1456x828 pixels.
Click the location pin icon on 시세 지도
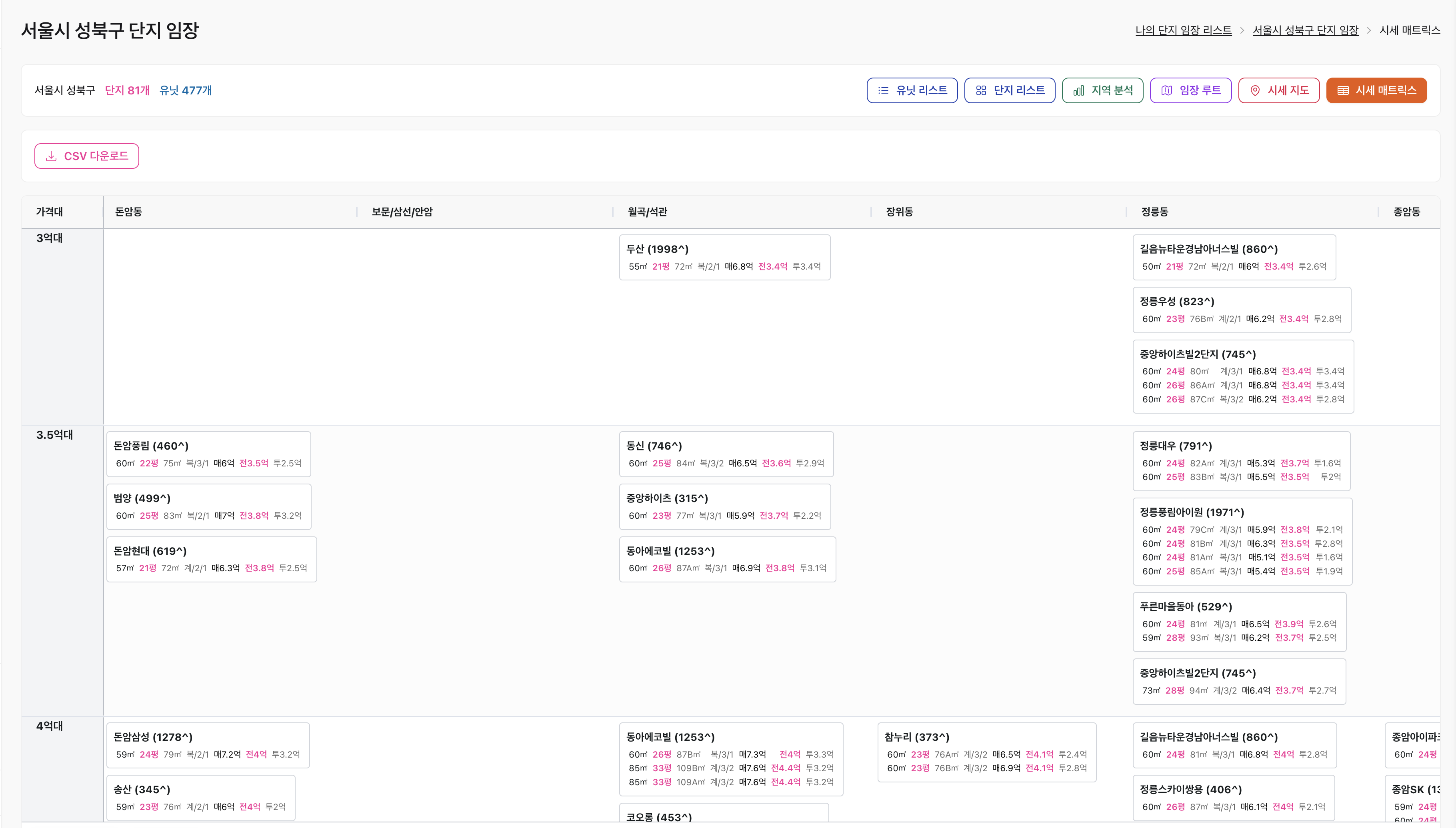click(1255, 90)
